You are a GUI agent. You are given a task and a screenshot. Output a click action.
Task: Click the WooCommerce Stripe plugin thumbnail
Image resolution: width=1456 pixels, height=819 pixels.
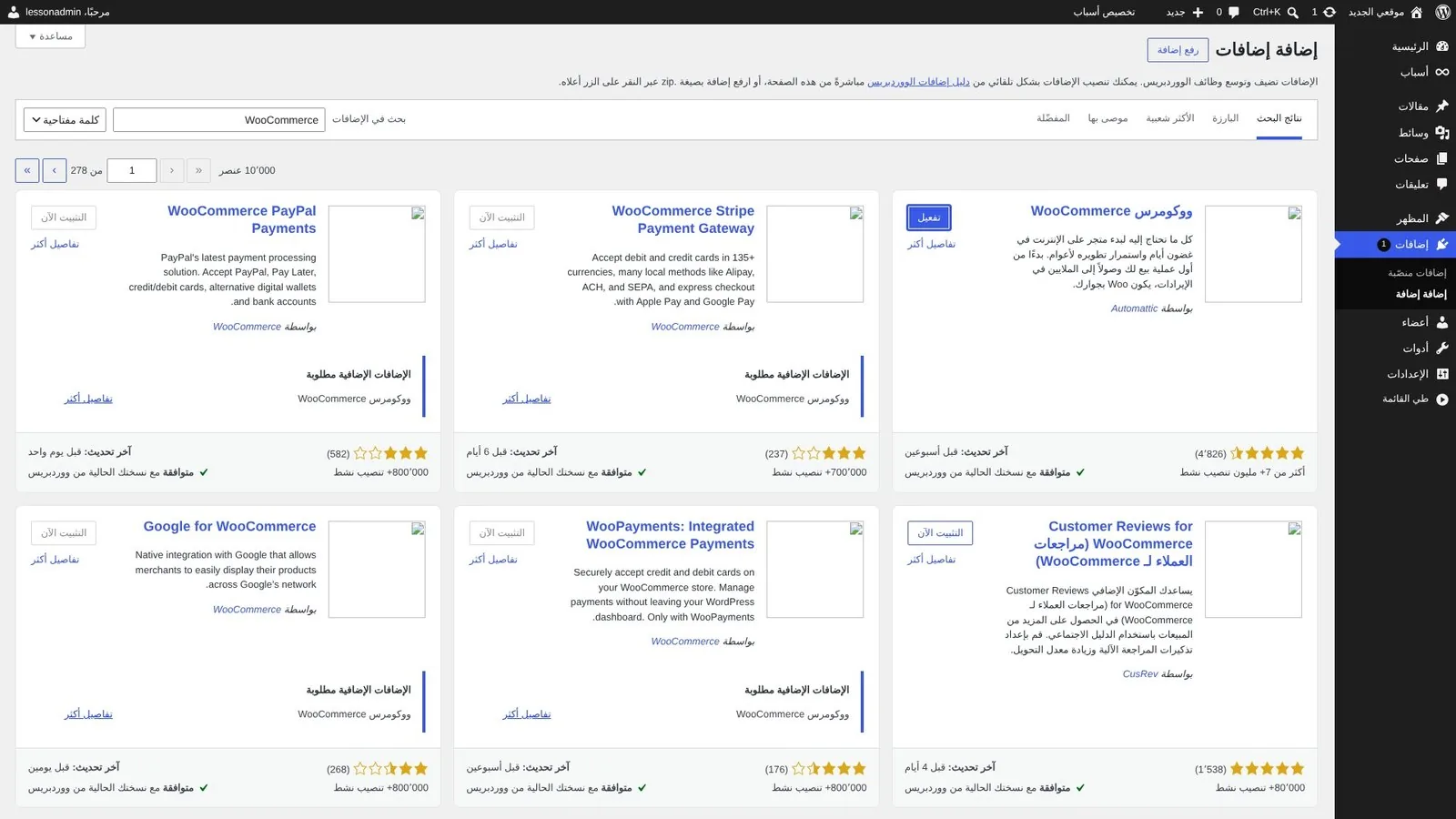tap(814, 254)
